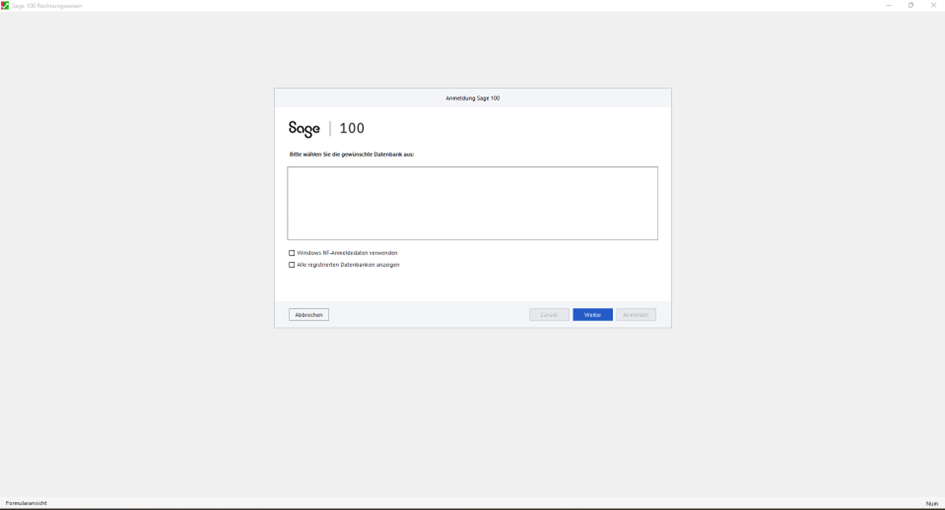Click the Sage application icon in title bar

(5, 5)
